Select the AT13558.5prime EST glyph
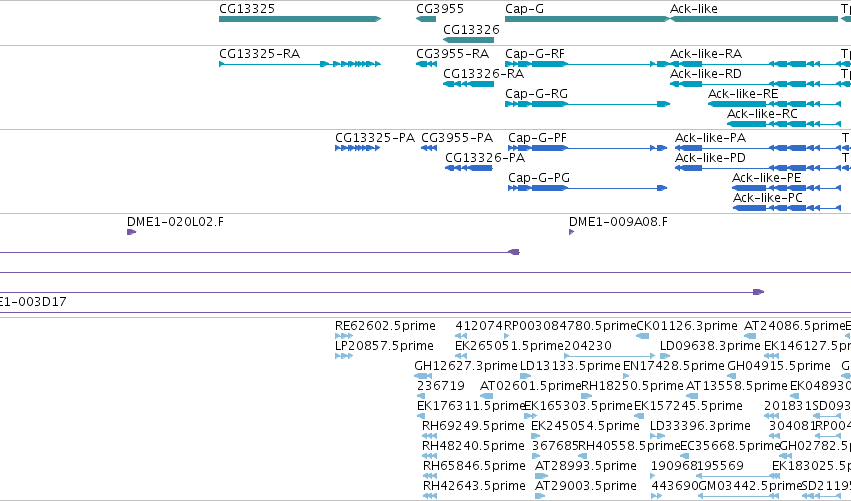 coord(692,396)
